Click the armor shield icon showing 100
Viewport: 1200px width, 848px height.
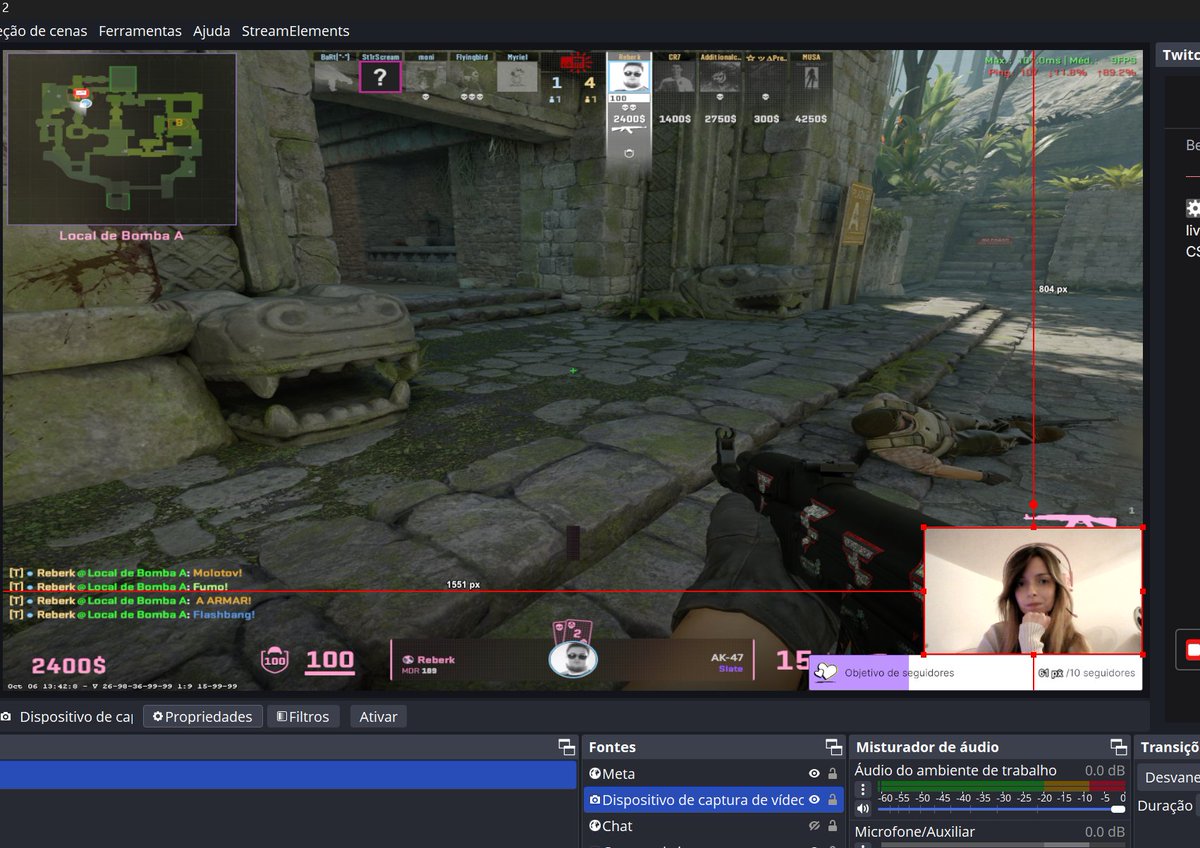tap(275, 660)
